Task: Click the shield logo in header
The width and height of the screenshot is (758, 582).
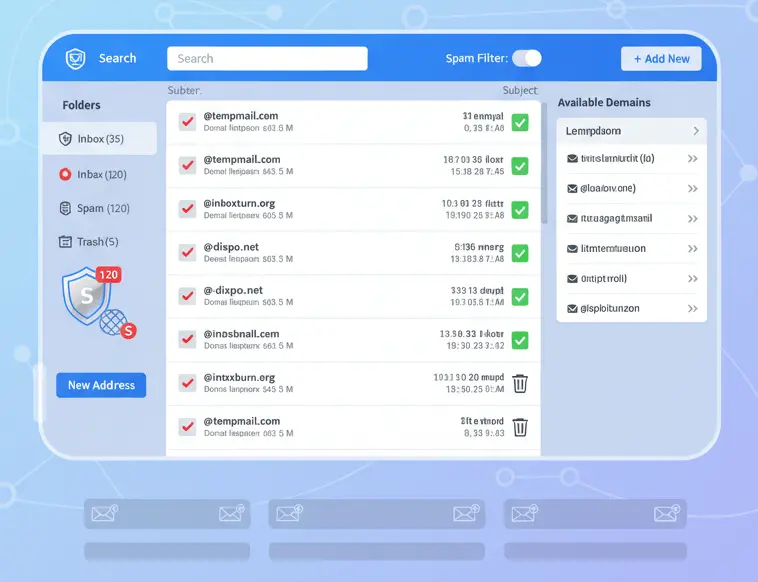Action: point(75,59)
